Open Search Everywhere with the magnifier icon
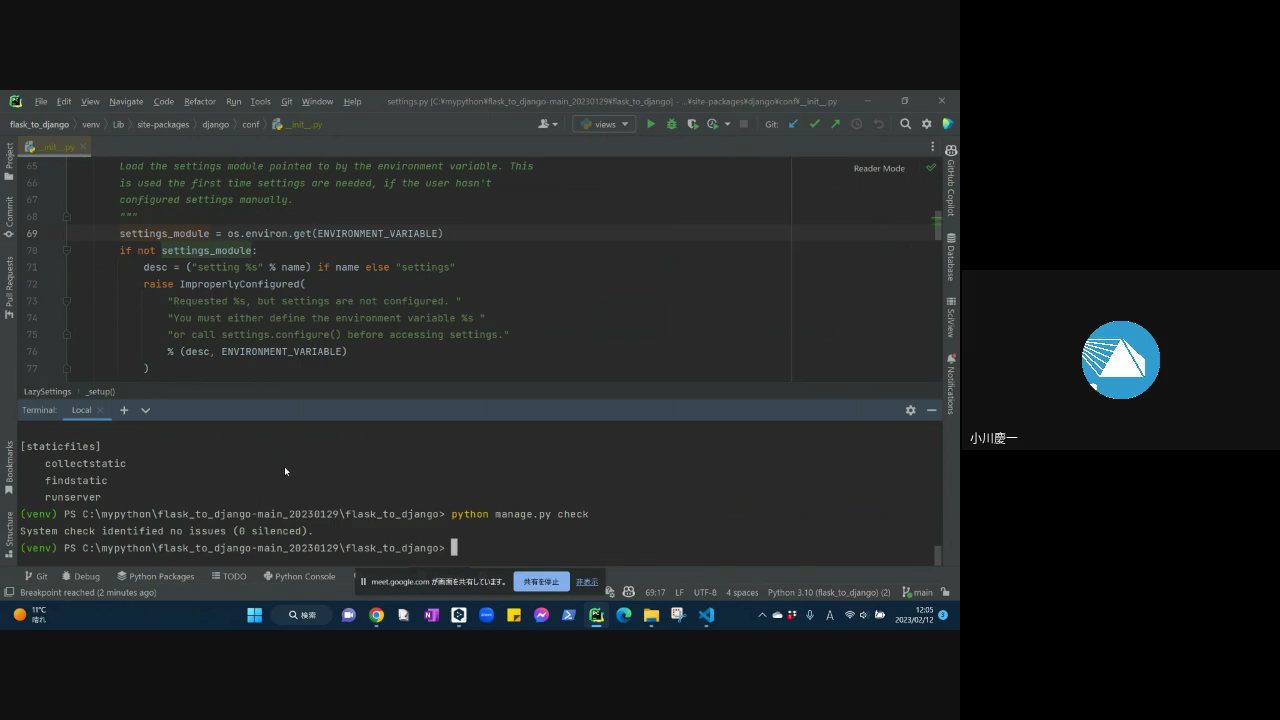The width and height of the screenshot is (1280, 720). [905, 124]
